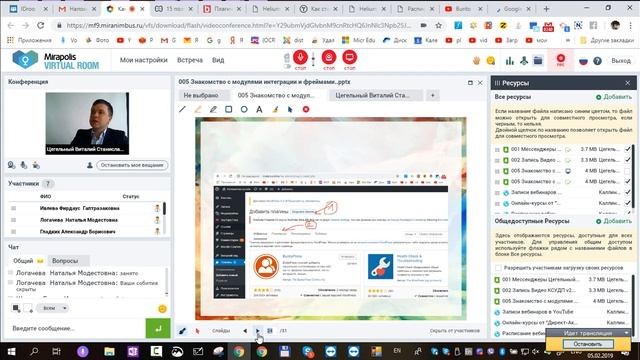The image size is (640, 360).
Task: Click Добавить in Общедоступные Ресурсы
Action: pos(613,221)
